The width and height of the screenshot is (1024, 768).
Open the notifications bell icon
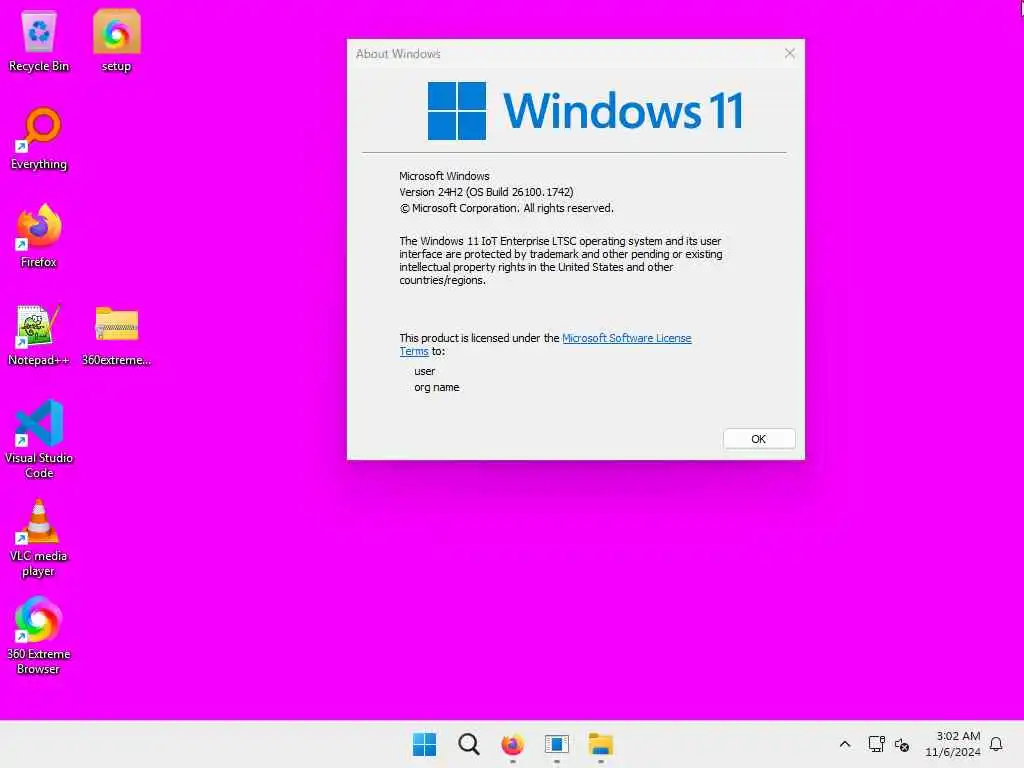pos(996,744)
